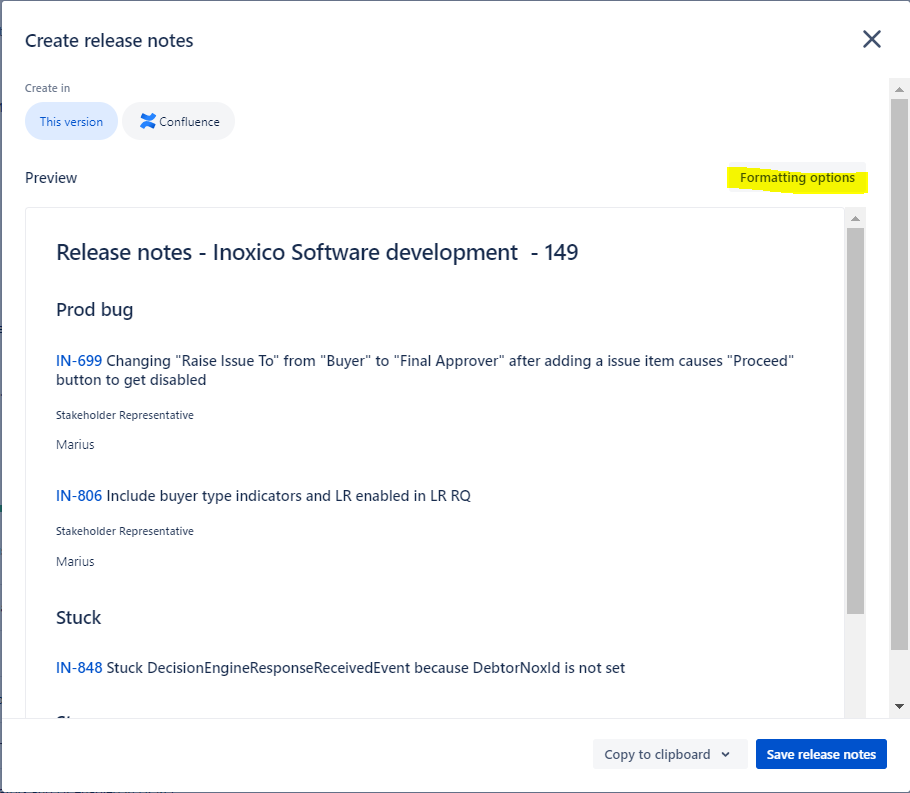Click dialog outer scrollbar down arrow
Image resolution: width=910 pixels, height=793 pixels.
coord(900,707)
